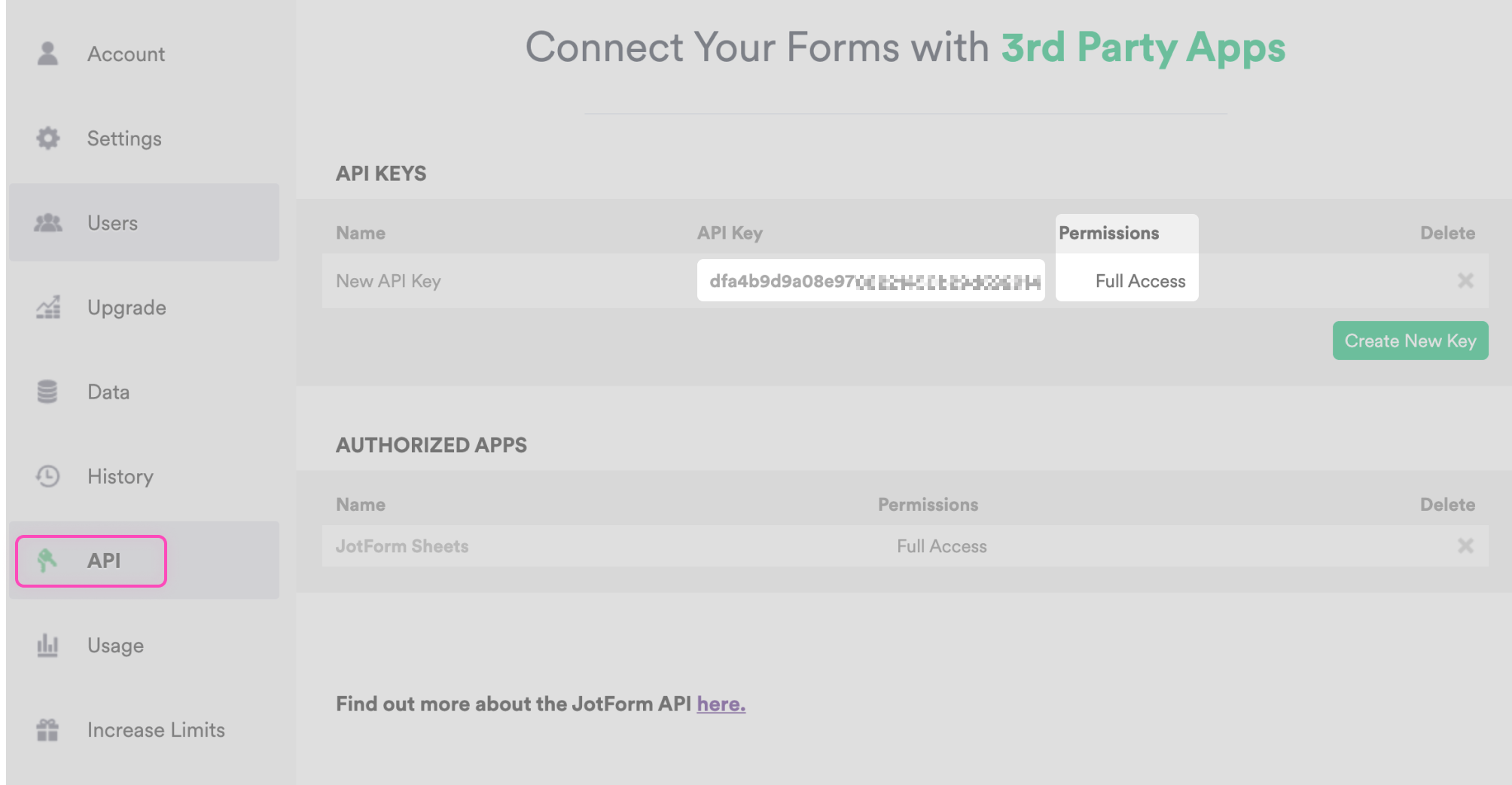
Task: Open the JotForm API documentation link
Action: pos(720,704)
